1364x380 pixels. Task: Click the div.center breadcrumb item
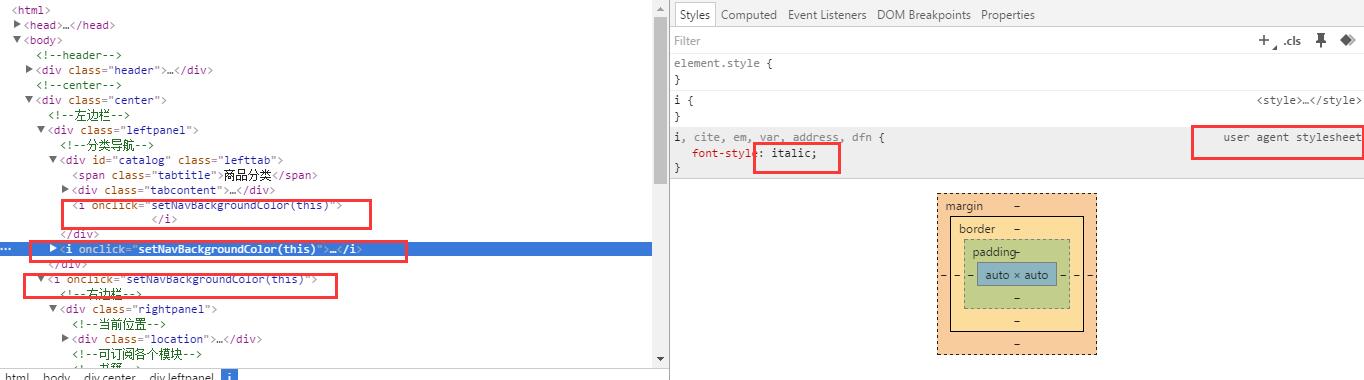pos(109,376)
